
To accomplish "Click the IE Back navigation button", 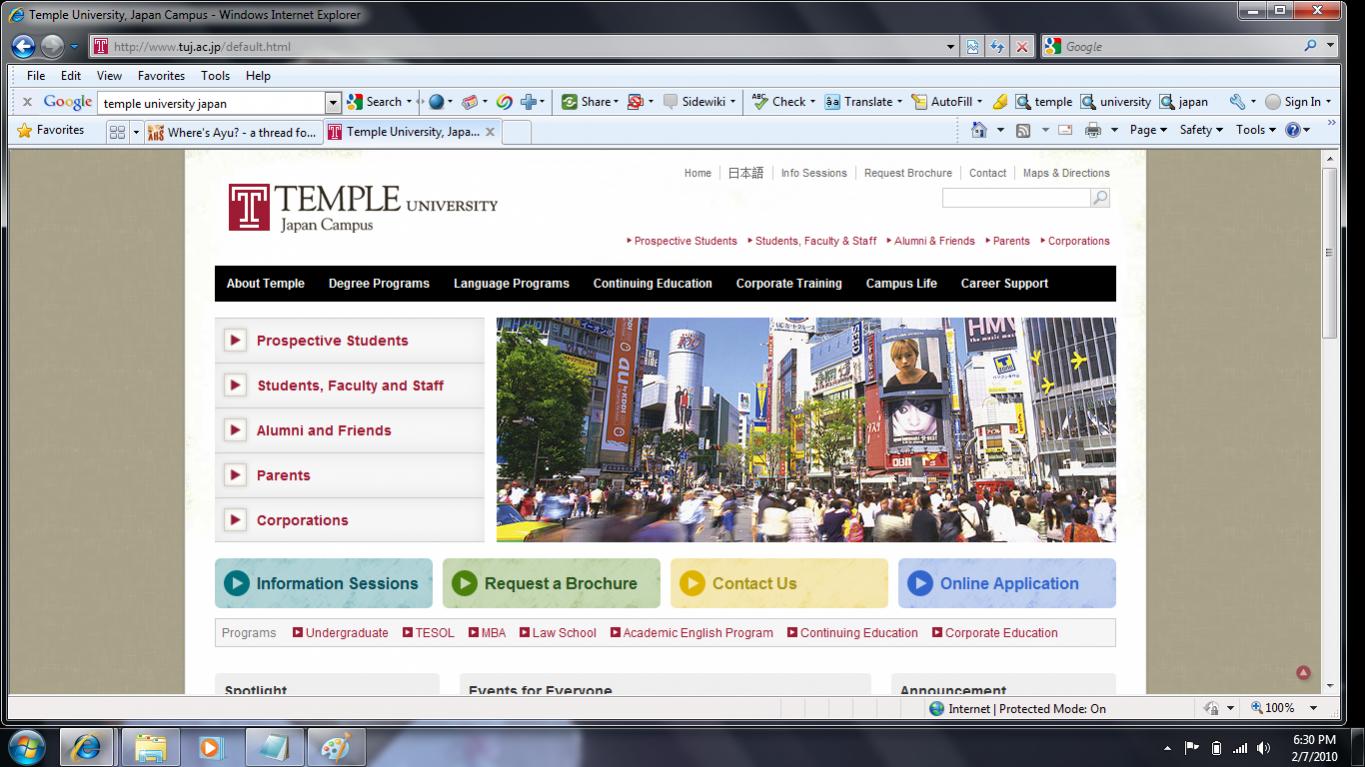I will (x=24, y=46).
